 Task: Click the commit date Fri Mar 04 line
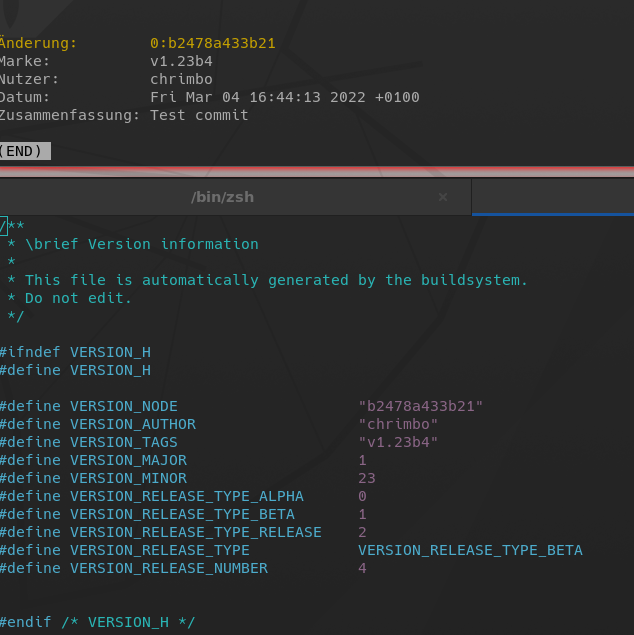pyautogui.click(x=285, y=97)
